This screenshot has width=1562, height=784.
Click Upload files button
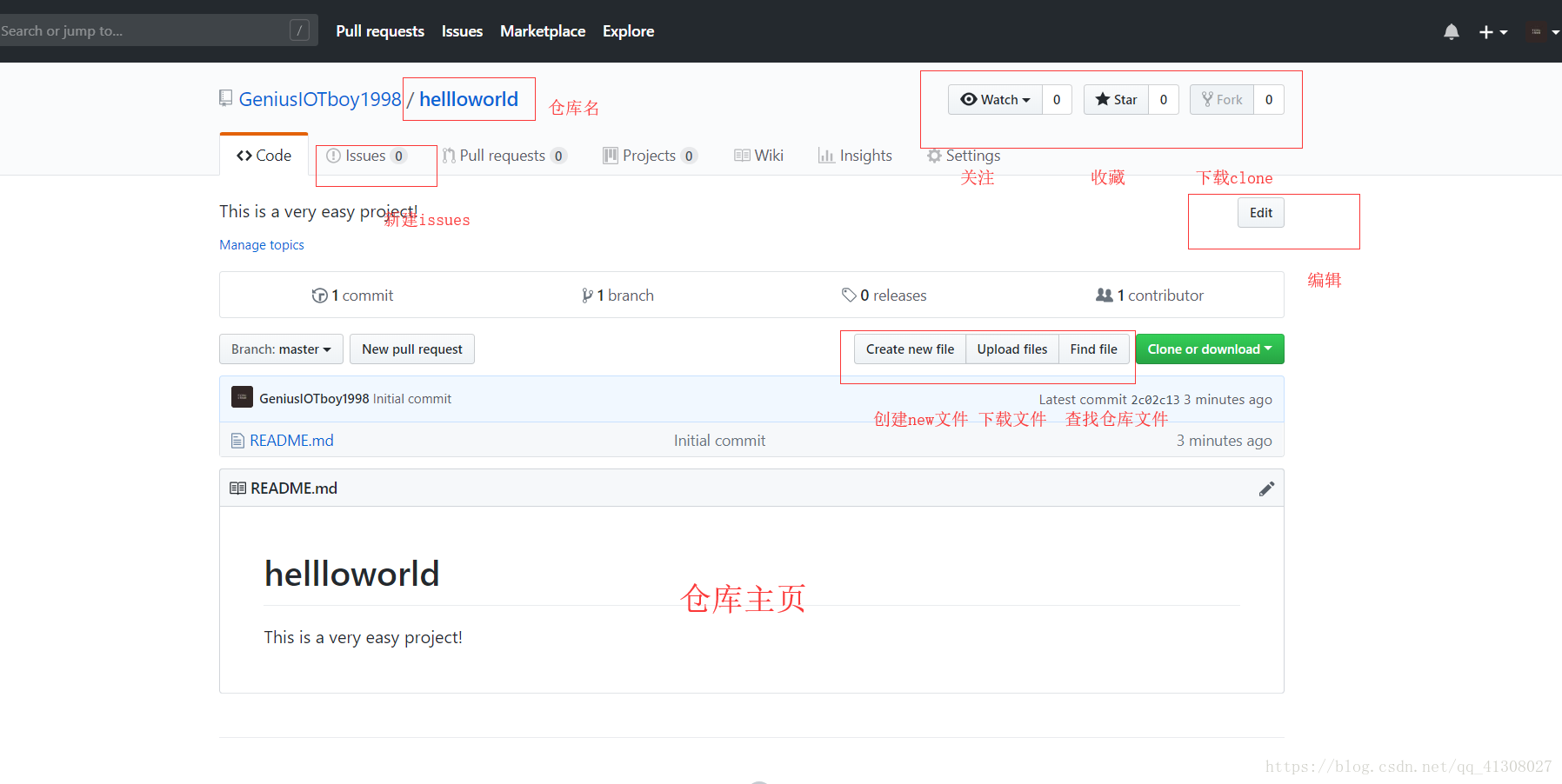[x=1012, y=349]
